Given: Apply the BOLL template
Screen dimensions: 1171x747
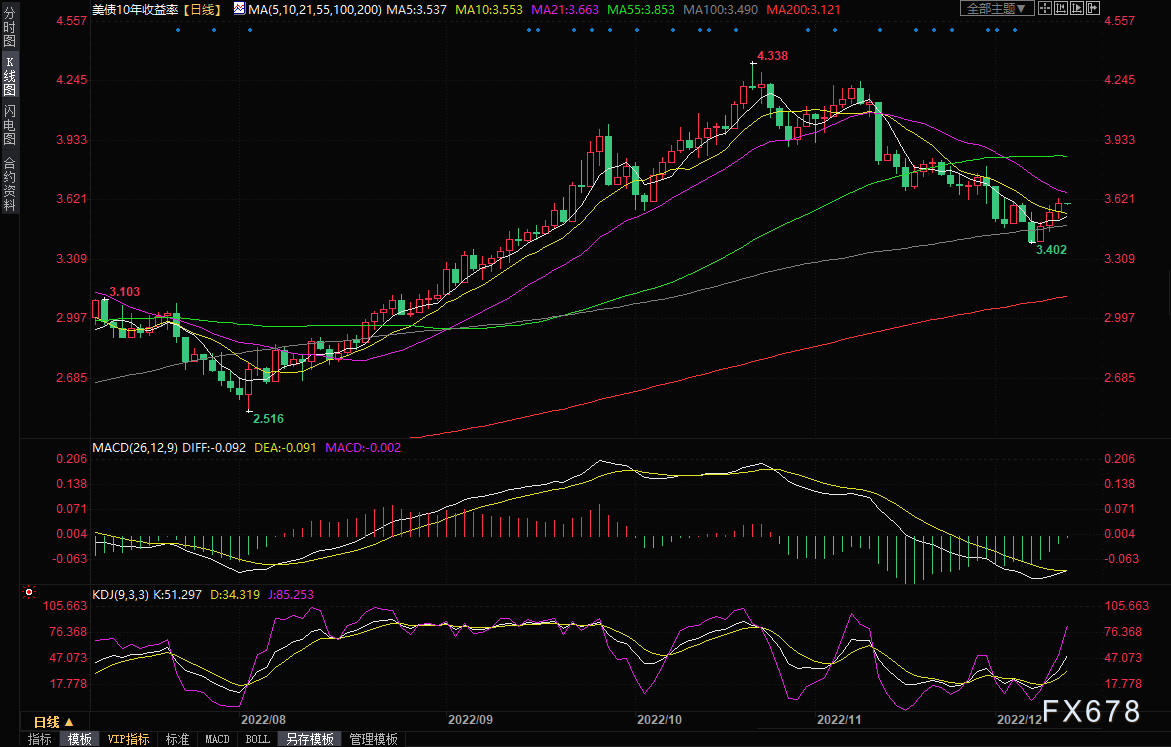Looking at the screenshot, I should 258,739.
